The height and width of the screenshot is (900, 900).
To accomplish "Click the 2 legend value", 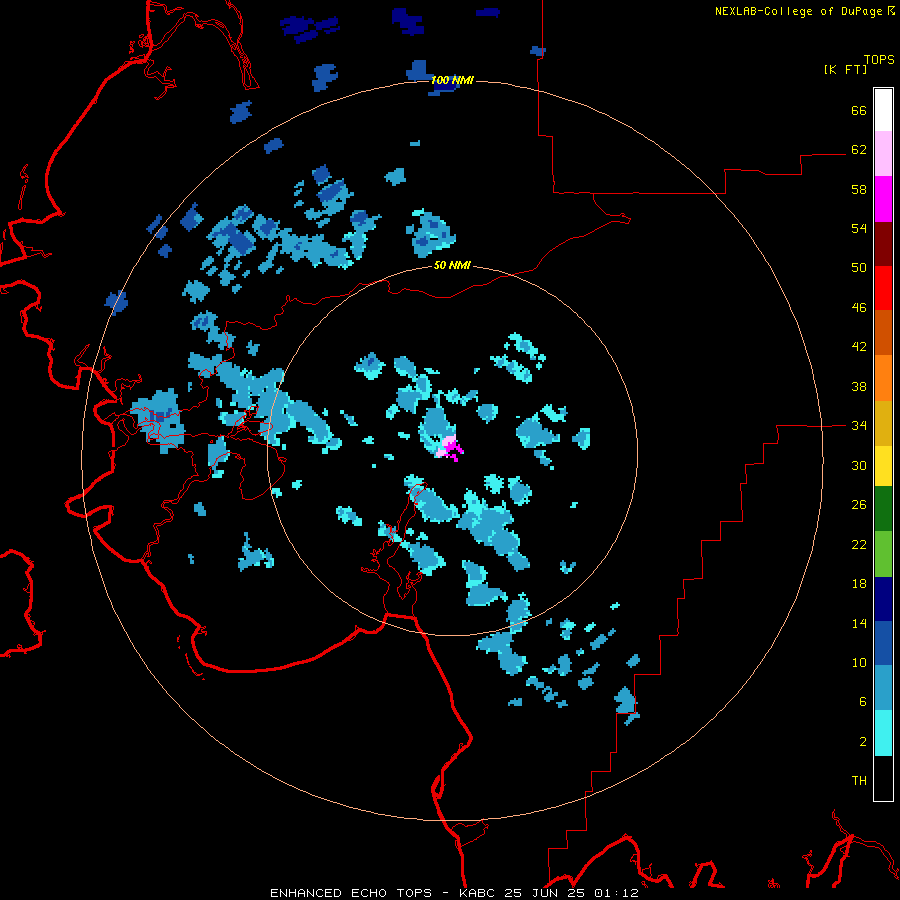I will point(863,742).
